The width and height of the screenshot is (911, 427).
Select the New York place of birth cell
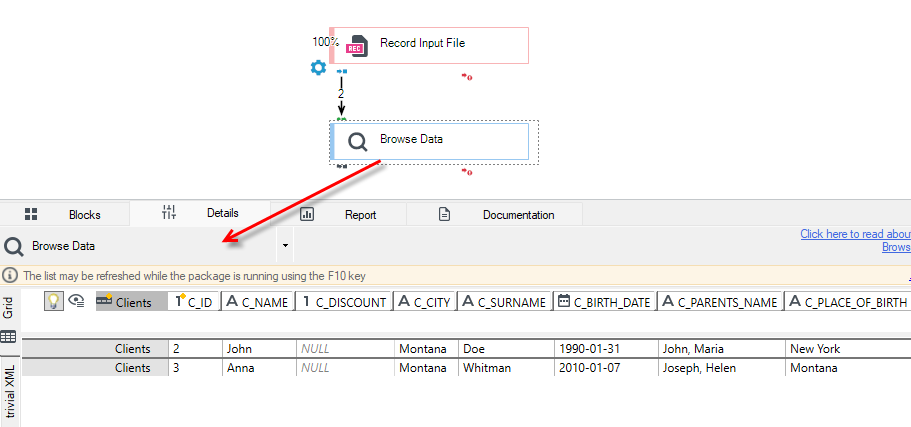tap(848, 349)
